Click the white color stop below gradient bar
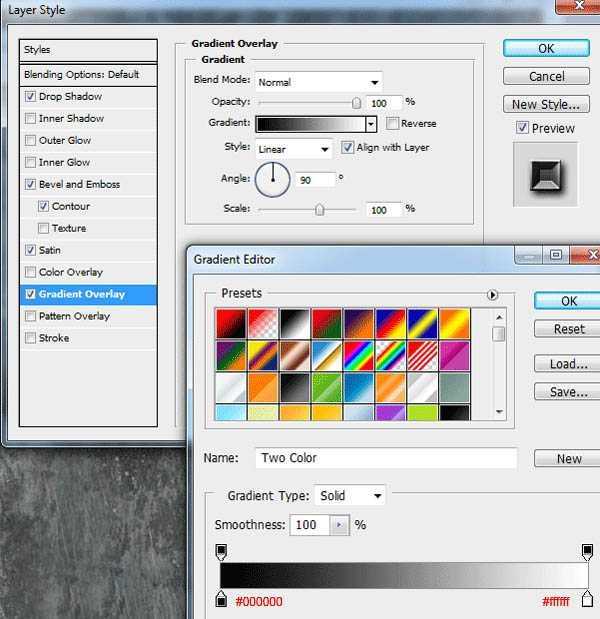Image resolution: width=600 pixels, height=619 pixels. click(588, 599)
